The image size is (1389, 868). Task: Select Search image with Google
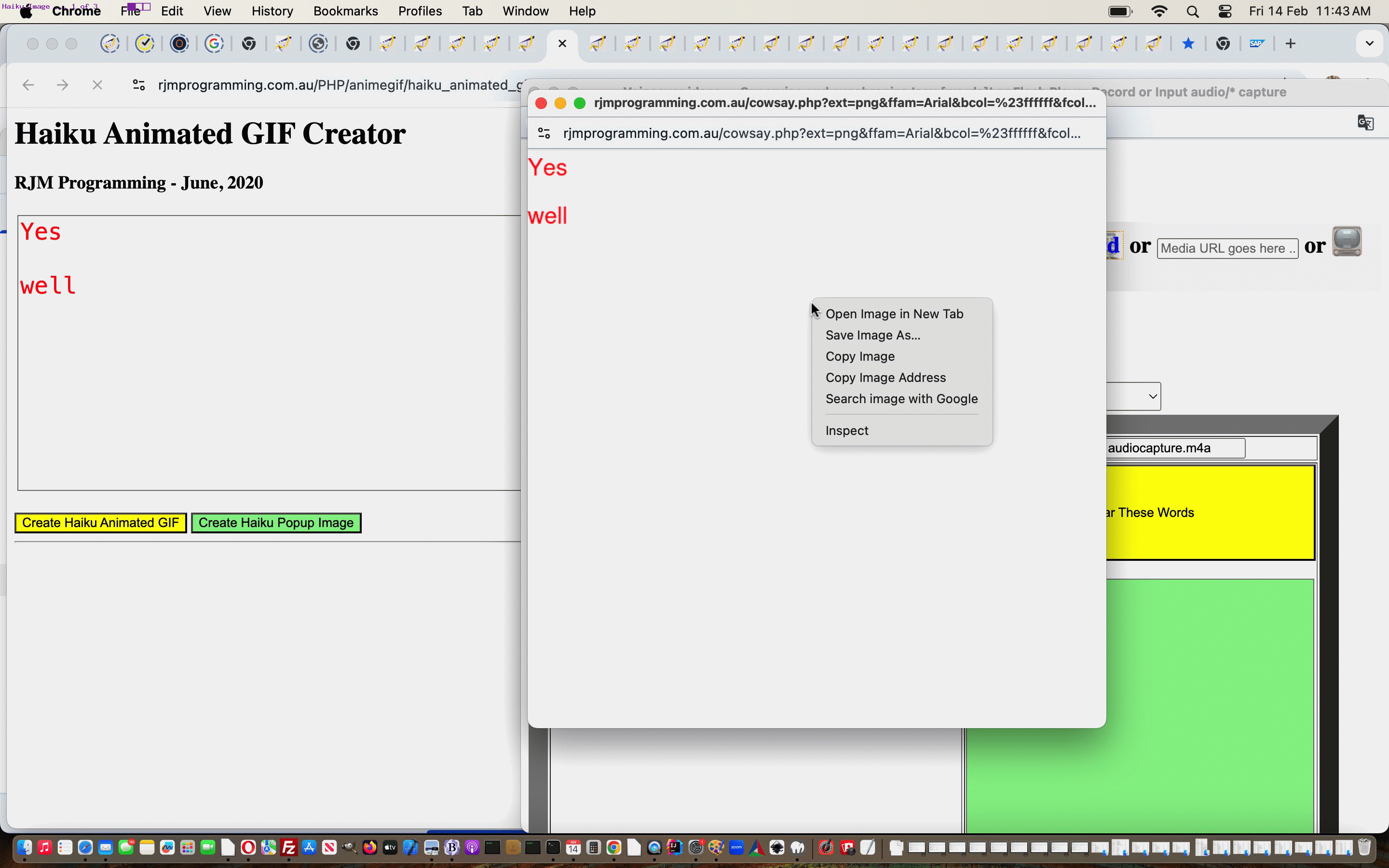(902, 399)
